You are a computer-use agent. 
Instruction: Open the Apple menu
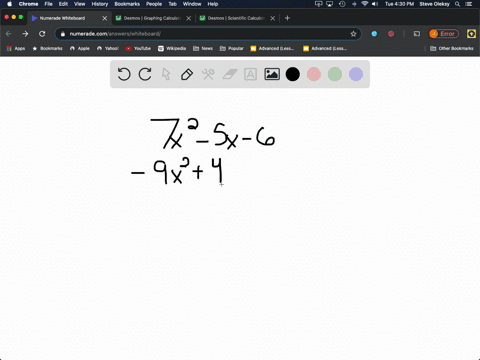[x=9, y=4]
